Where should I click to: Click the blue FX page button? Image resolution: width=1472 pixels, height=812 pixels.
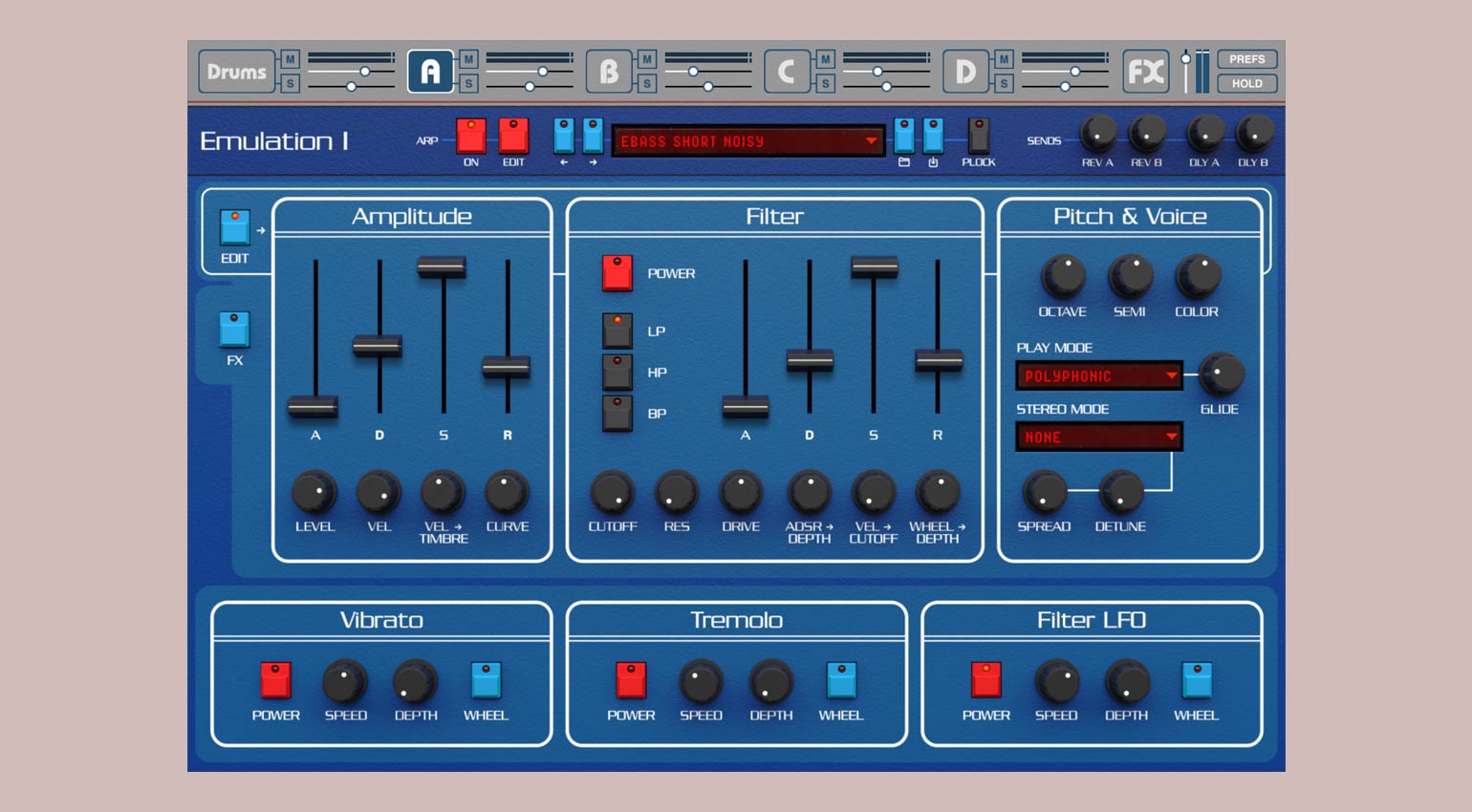tap(234, 330)
